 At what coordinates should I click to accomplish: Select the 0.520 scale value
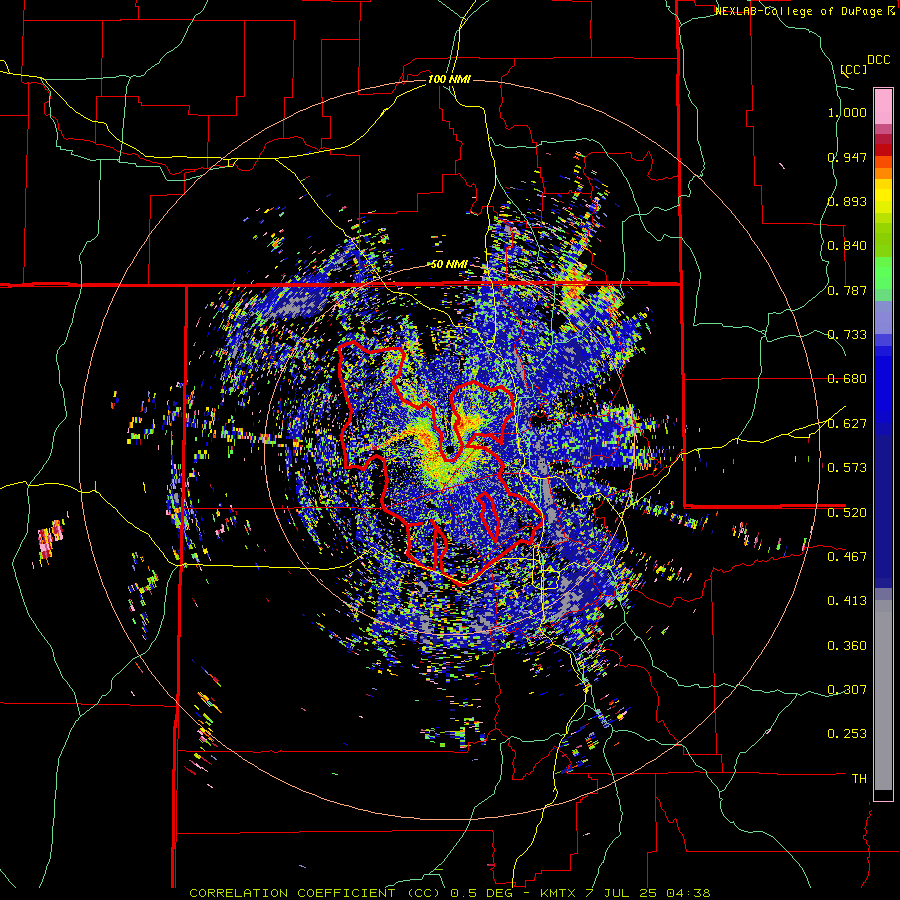point(847,513)
